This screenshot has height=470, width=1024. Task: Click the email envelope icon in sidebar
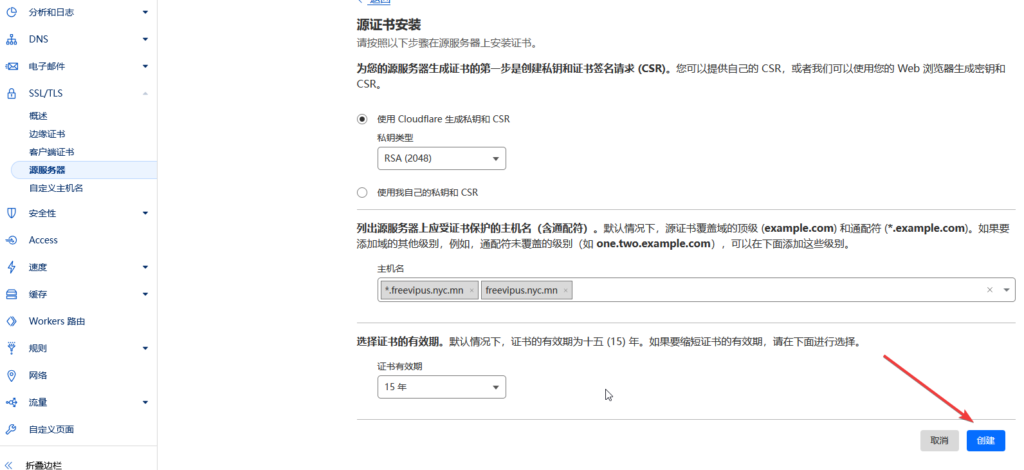tap(12, 66)
